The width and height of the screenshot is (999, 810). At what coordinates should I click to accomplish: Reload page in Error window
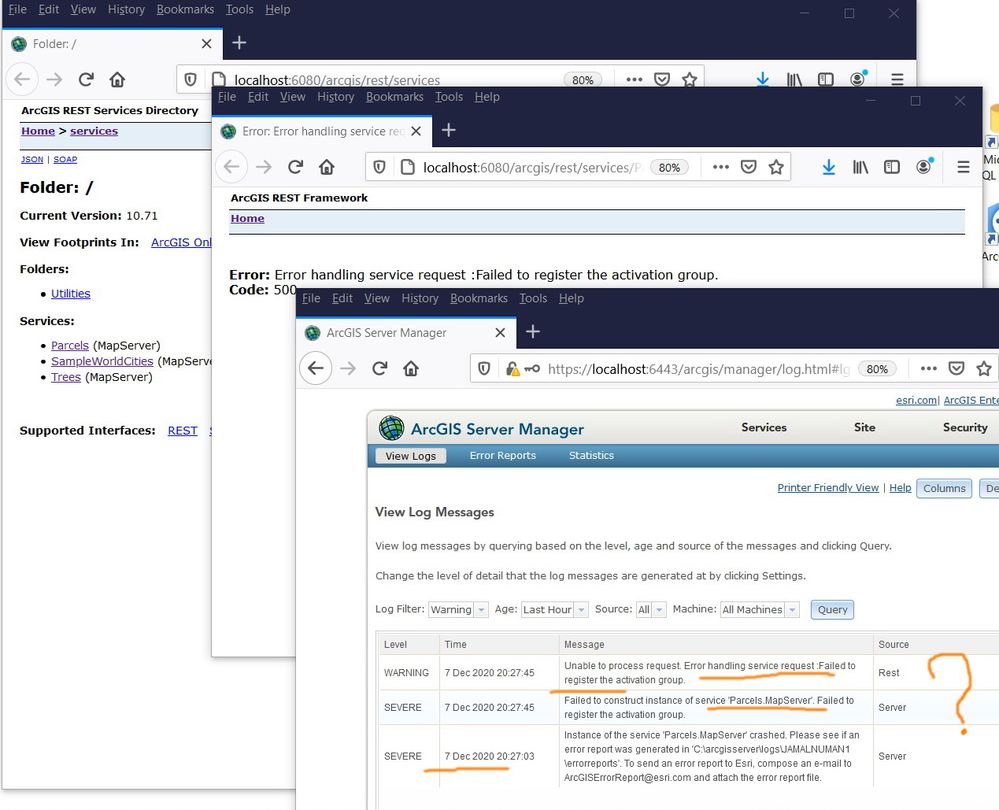295,167
